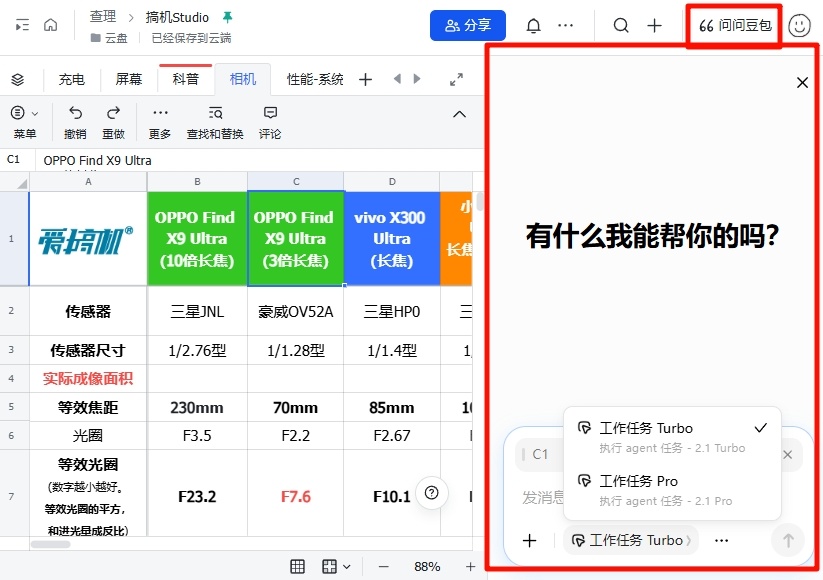This screenshot has width=823, height=580.
Task: Toggle the sidebar navigation icon
Action: pyautogui.click(x=22, y=25)
